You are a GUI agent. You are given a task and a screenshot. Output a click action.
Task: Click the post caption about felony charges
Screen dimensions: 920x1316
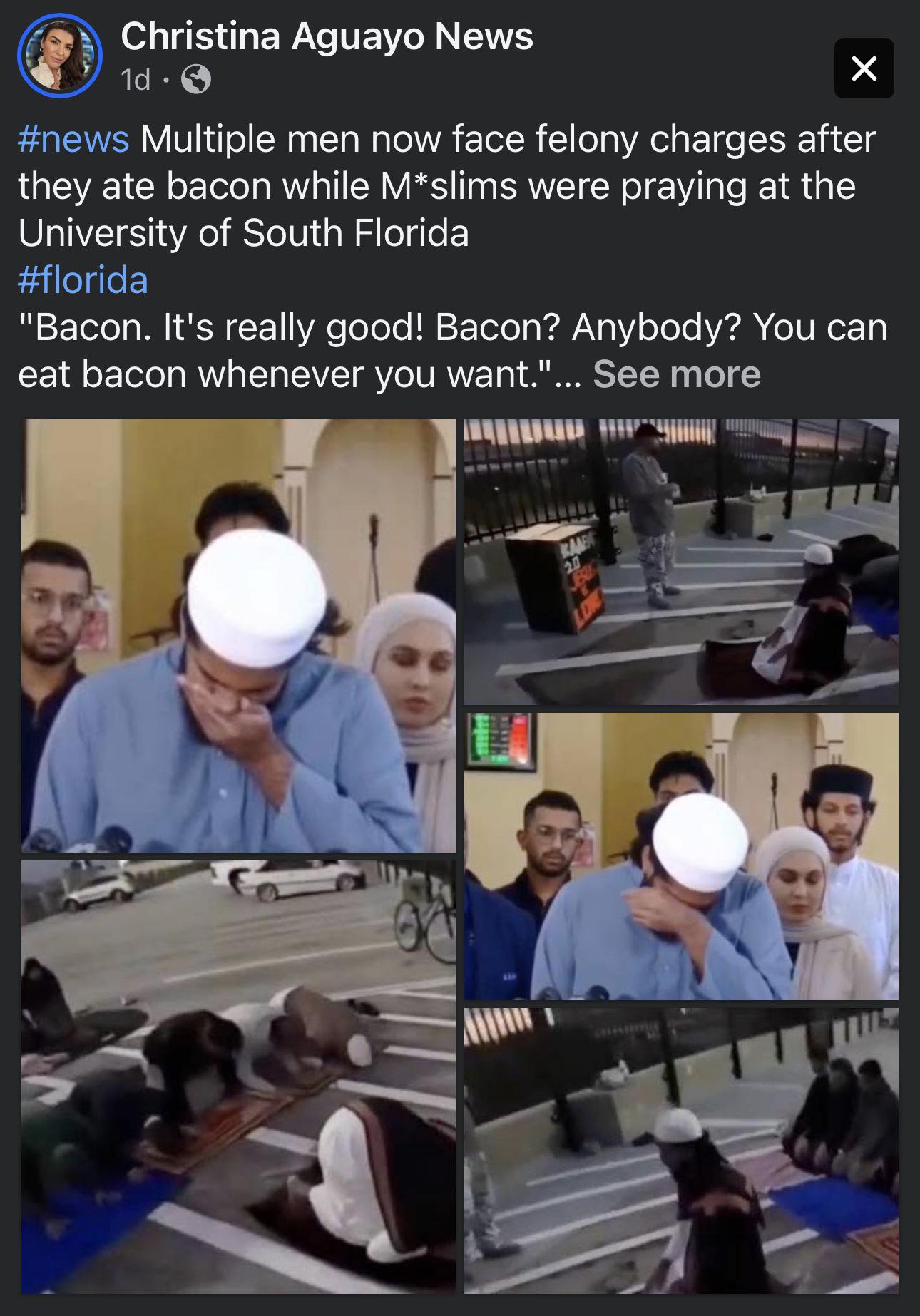(x=446, y=185)
